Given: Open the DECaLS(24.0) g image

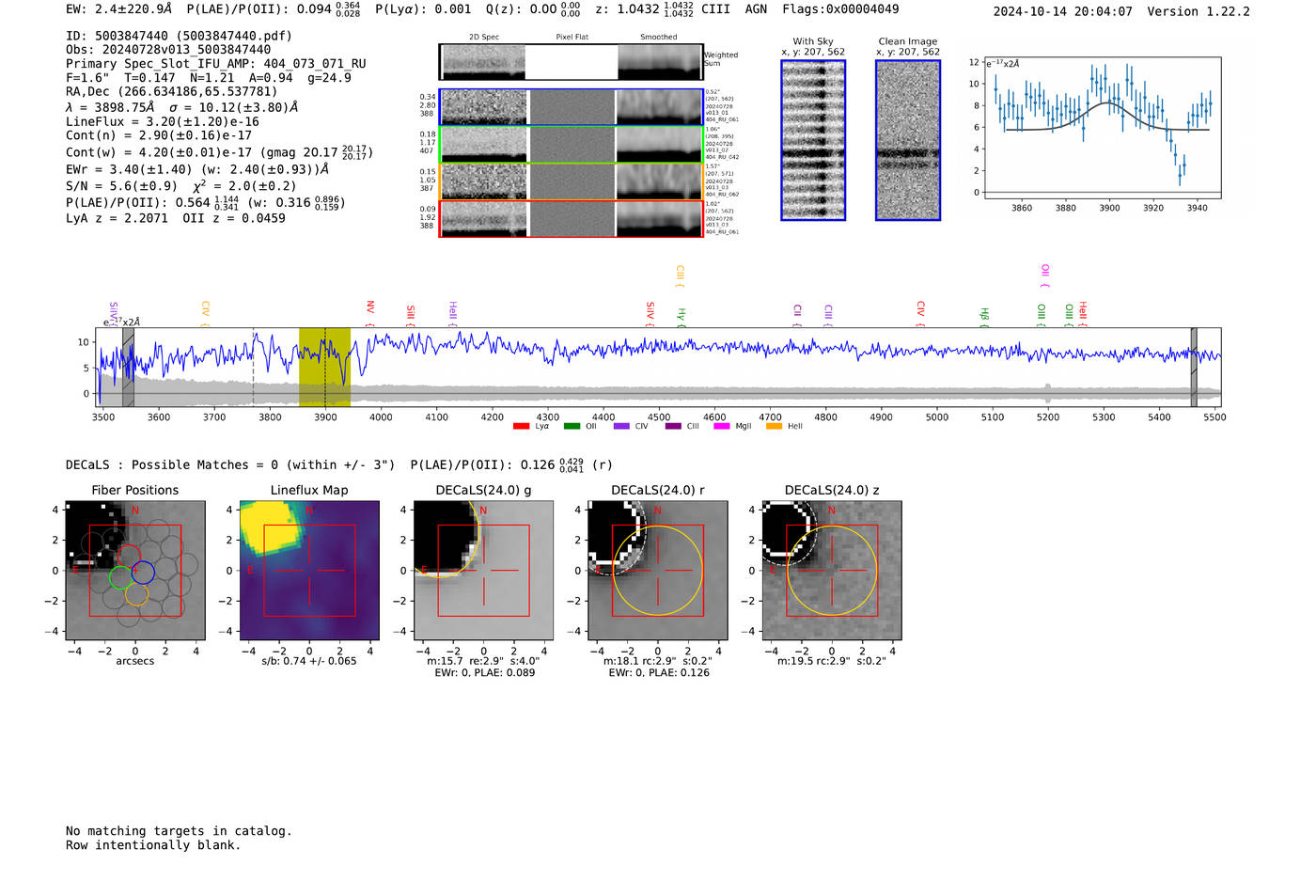Looking at the screenshot, I should tap(484, 570).
